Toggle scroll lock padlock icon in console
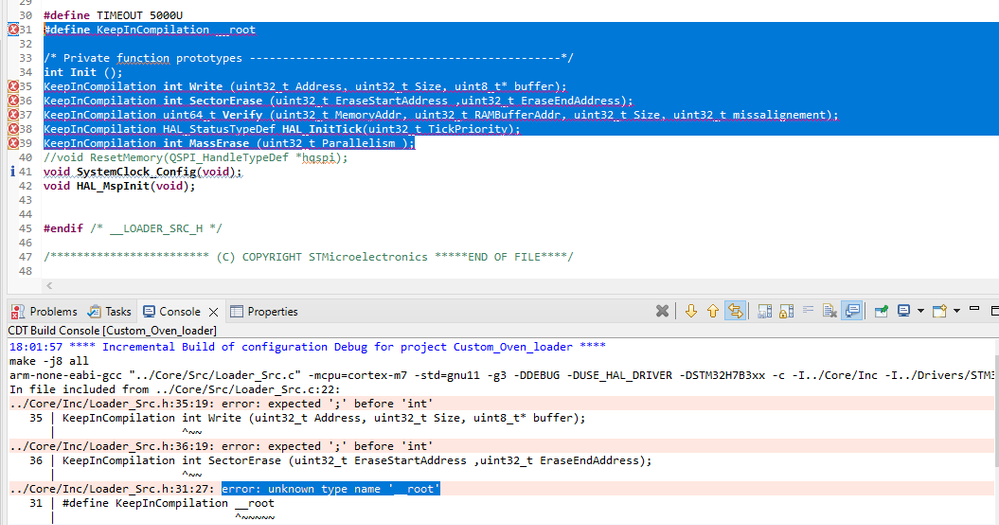 coord(787,311)
